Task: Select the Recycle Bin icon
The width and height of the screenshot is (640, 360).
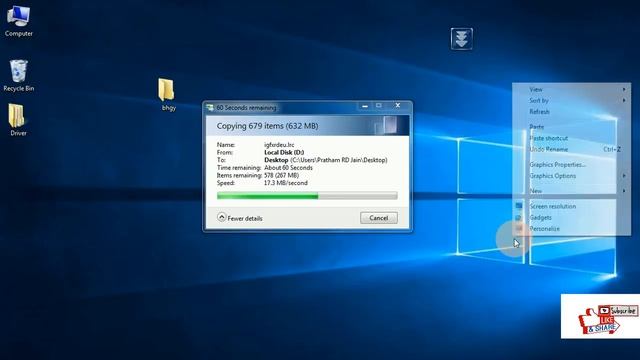Action: (x=18, y=75)
